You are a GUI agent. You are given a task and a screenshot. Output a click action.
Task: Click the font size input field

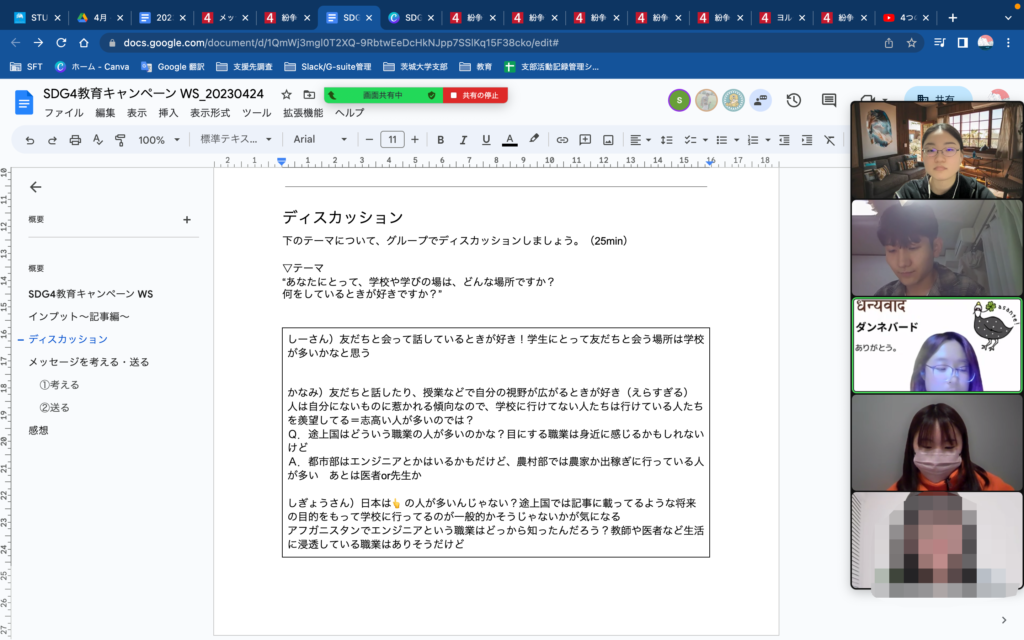[x=392, y=140]
